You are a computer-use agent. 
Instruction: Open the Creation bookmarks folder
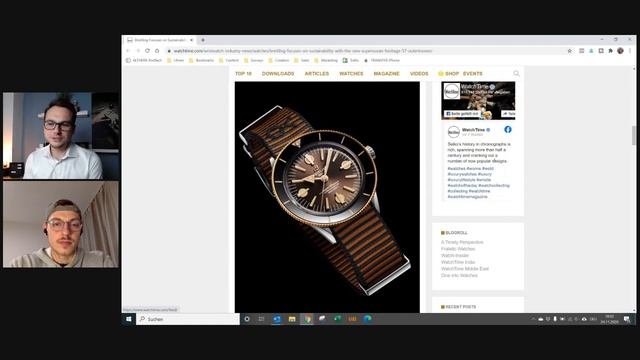[279, 60]
